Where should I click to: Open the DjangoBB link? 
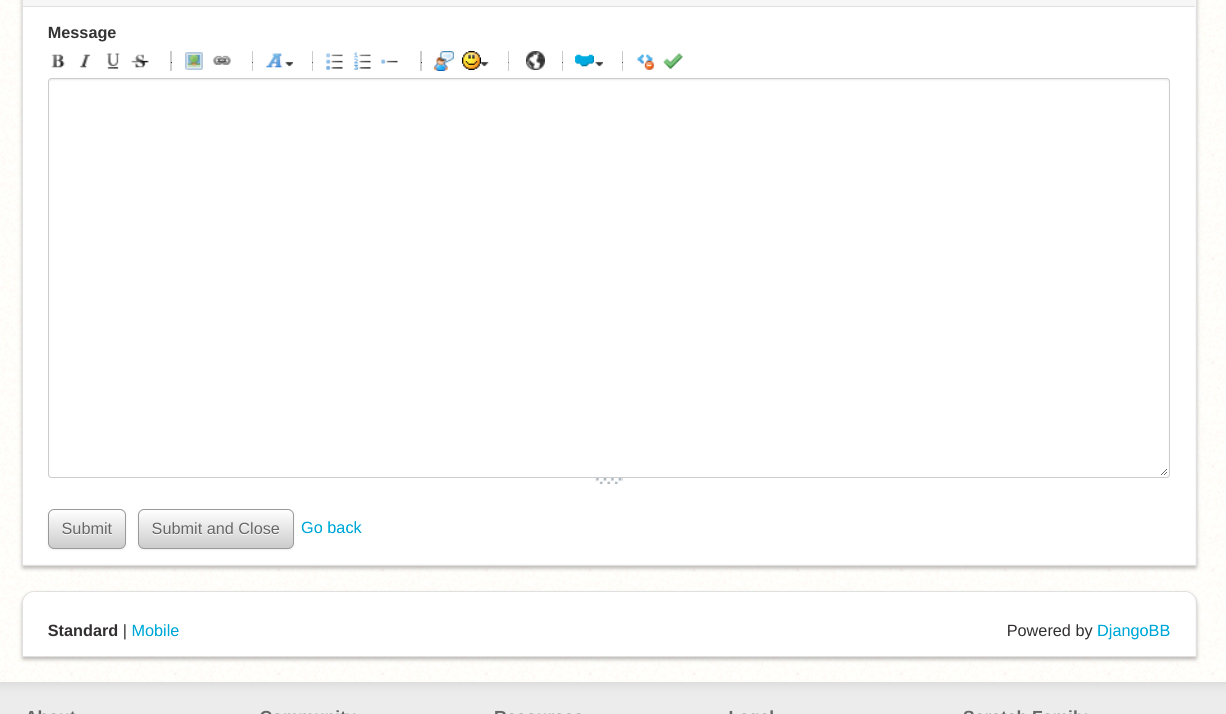(1133, 630)
